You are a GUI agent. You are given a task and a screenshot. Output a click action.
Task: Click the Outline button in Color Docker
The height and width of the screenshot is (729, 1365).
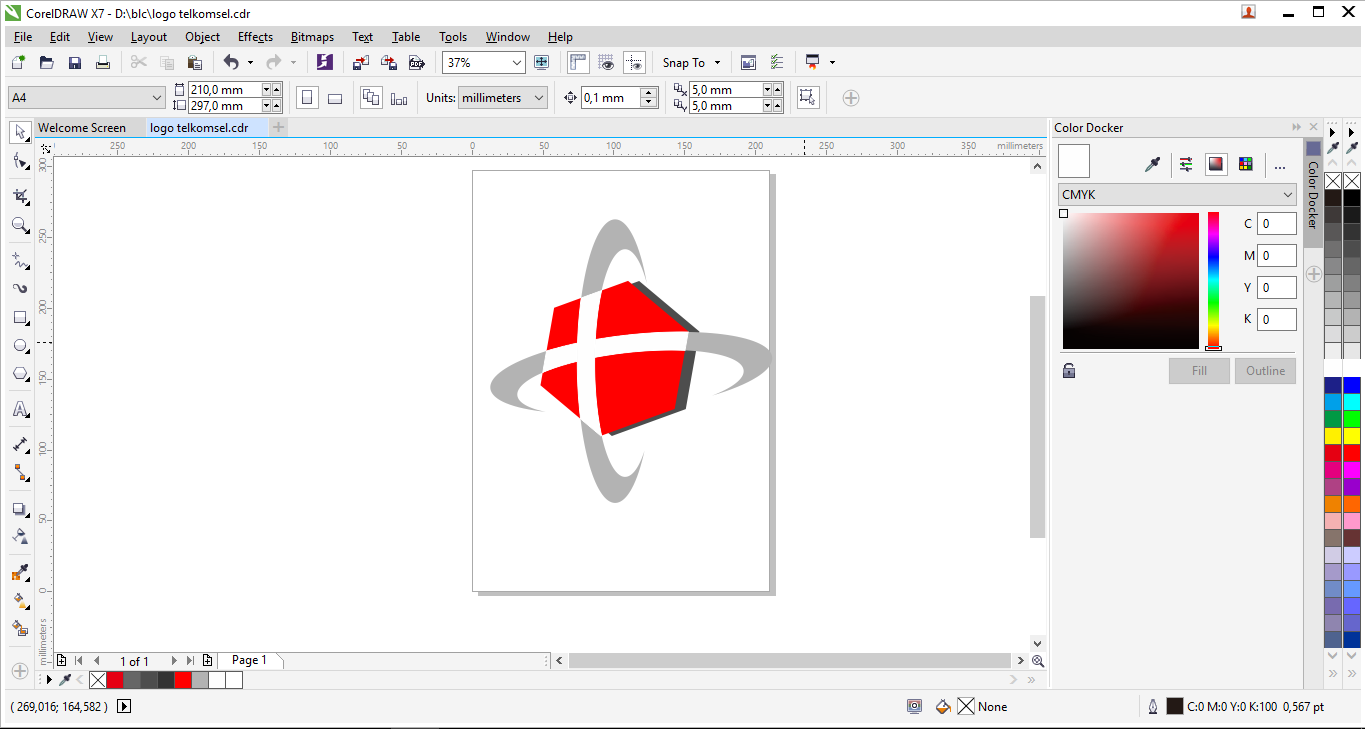tap(1265, 371)
